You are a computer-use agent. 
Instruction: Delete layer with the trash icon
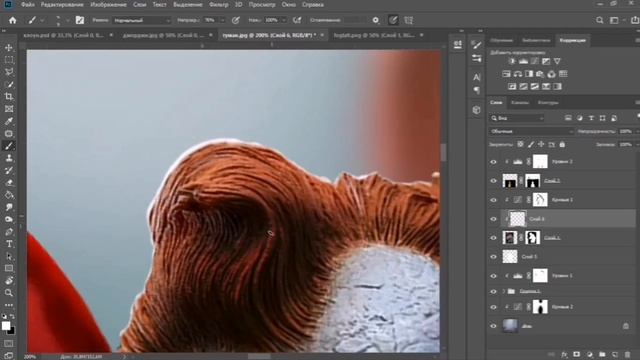pos(628,354)
